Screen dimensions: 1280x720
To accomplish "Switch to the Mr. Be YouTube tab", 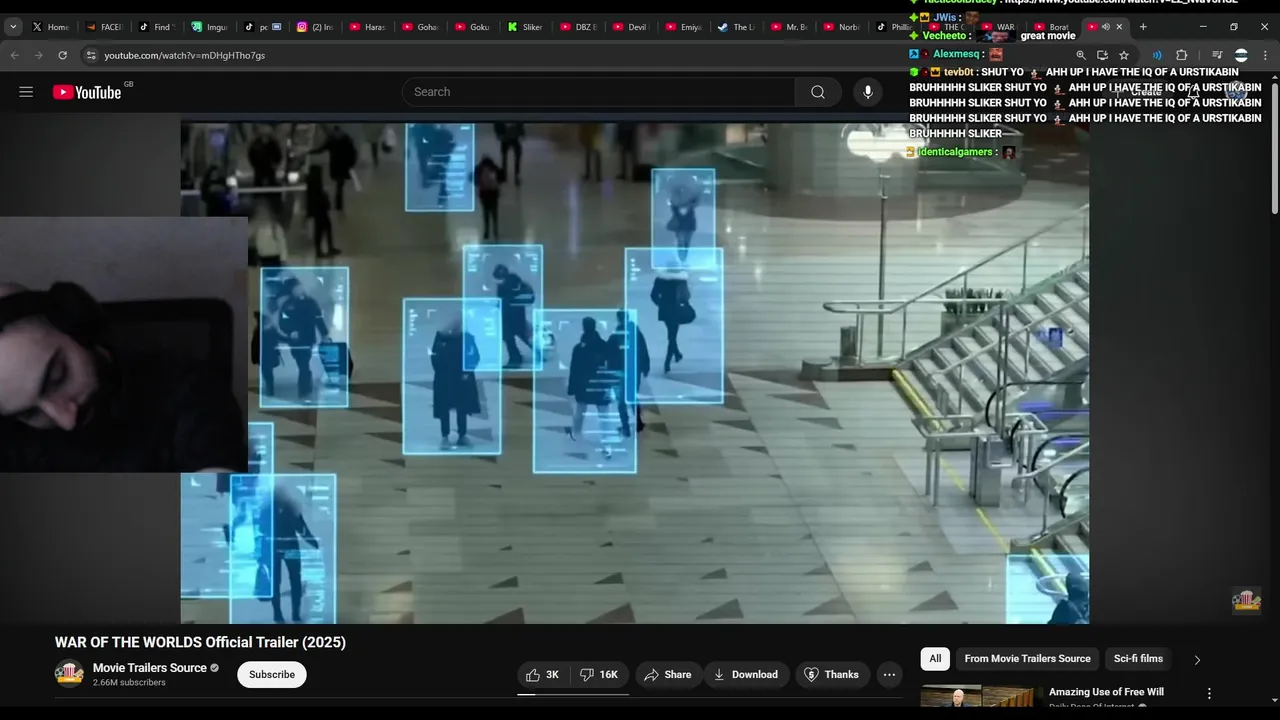I will (790, 27).
